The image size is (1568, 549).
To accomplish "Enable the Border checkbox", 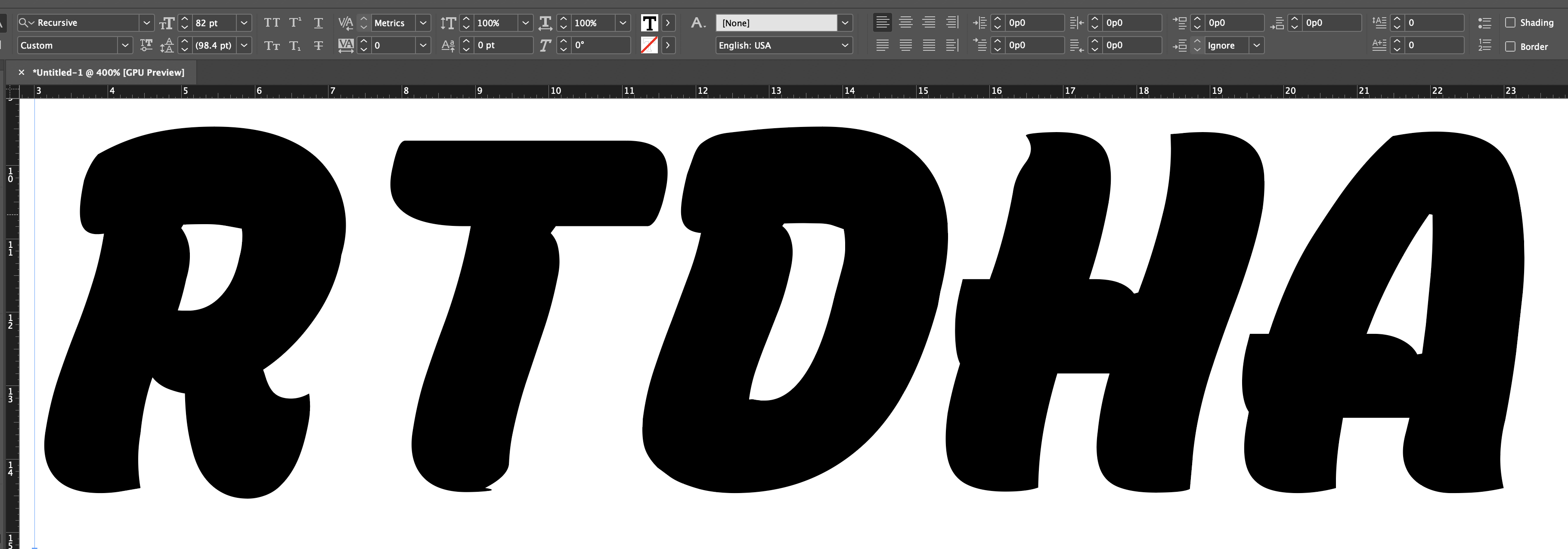I will coord(1510,46).
